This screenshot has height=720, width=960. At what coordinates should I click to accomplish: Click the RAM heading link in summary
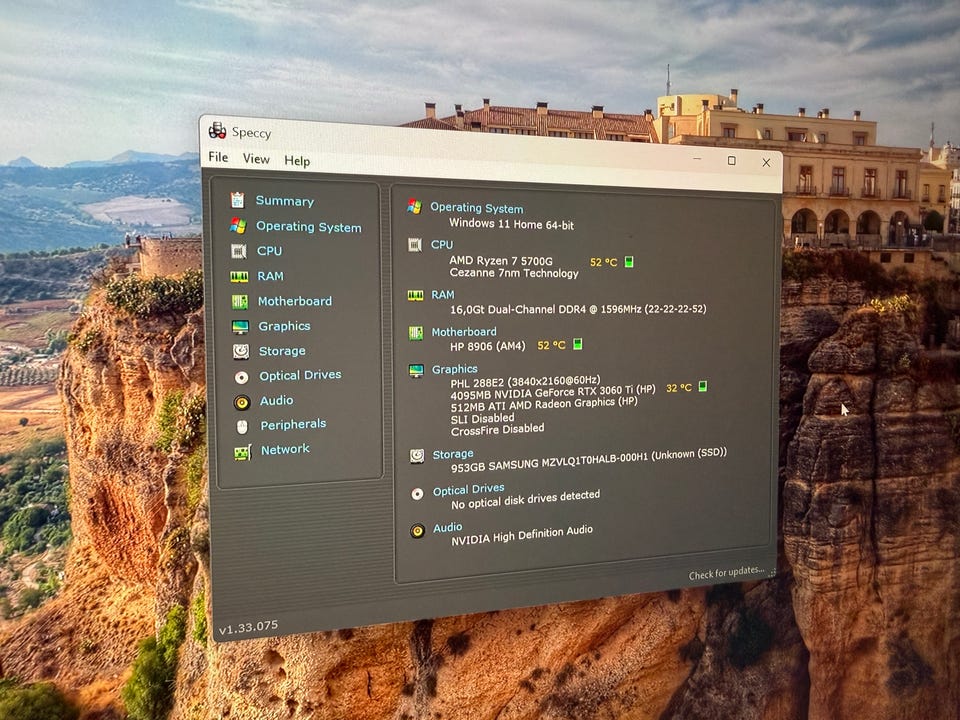[x=443, y=294]
